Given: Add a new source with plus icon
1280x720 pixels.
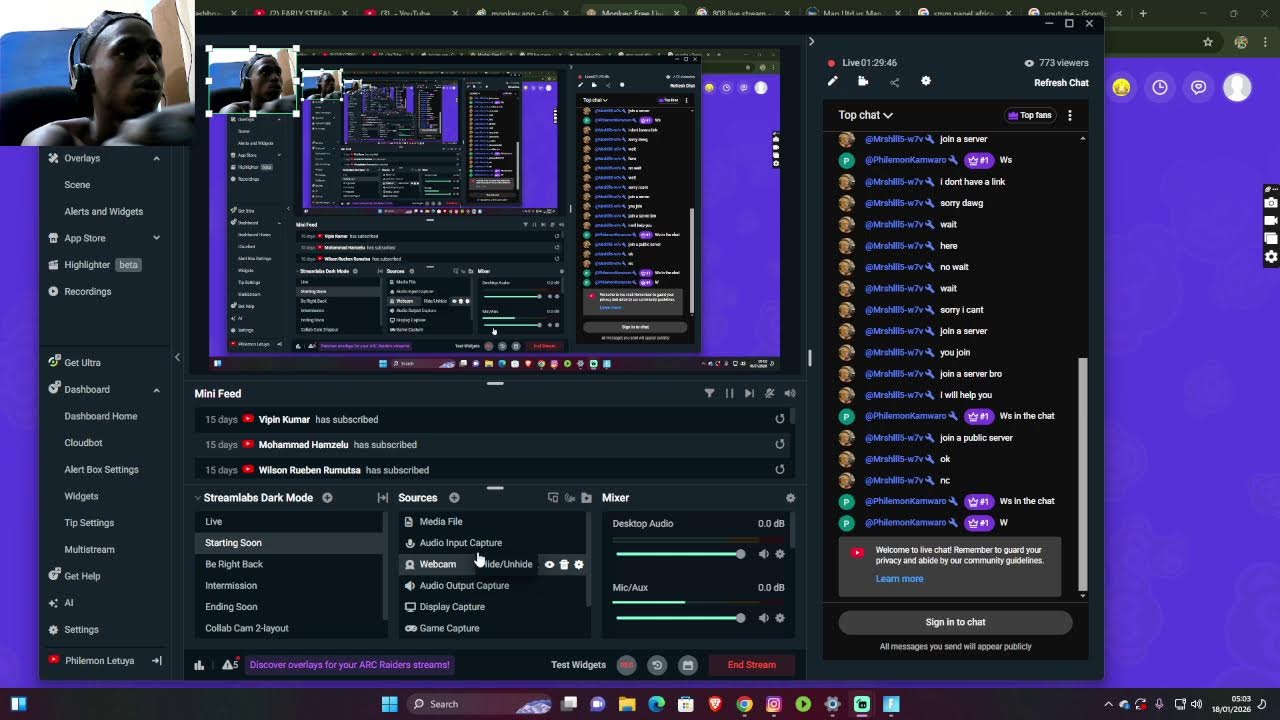Looking at the screenshot, I should click(454, 498).
